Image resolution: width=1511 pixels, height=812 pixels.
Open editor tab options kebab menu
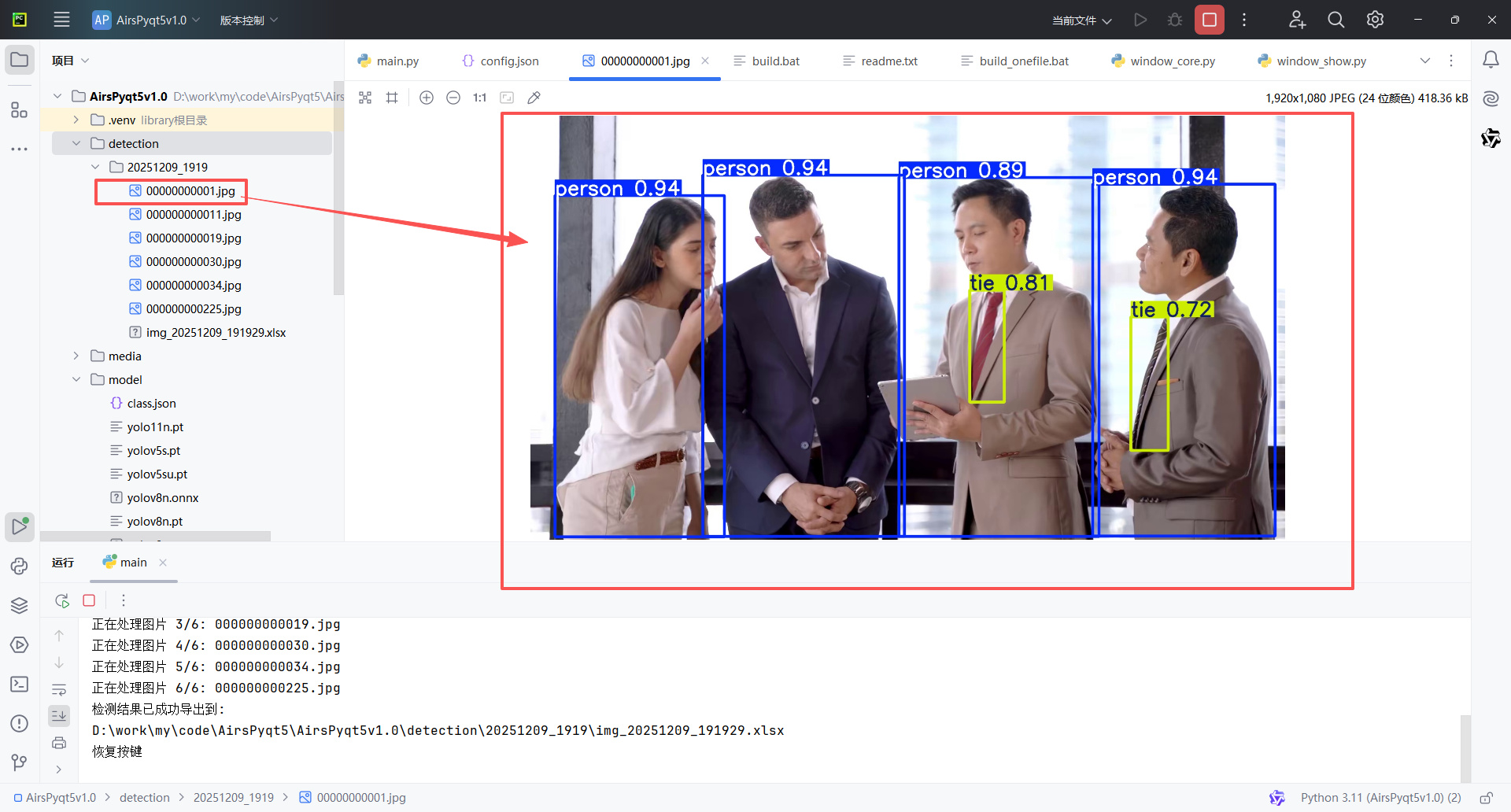coord(1451,61)
